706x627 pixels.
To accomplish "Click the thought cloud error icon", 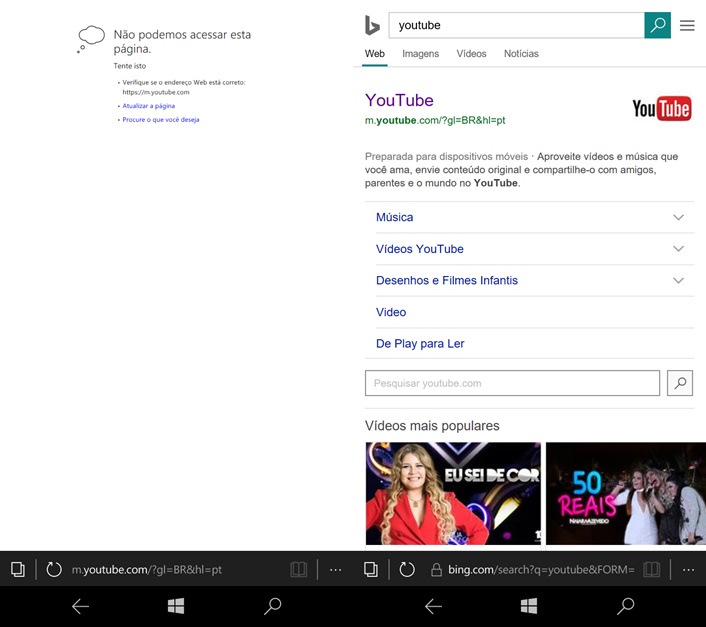I will [x=91, y=39].
